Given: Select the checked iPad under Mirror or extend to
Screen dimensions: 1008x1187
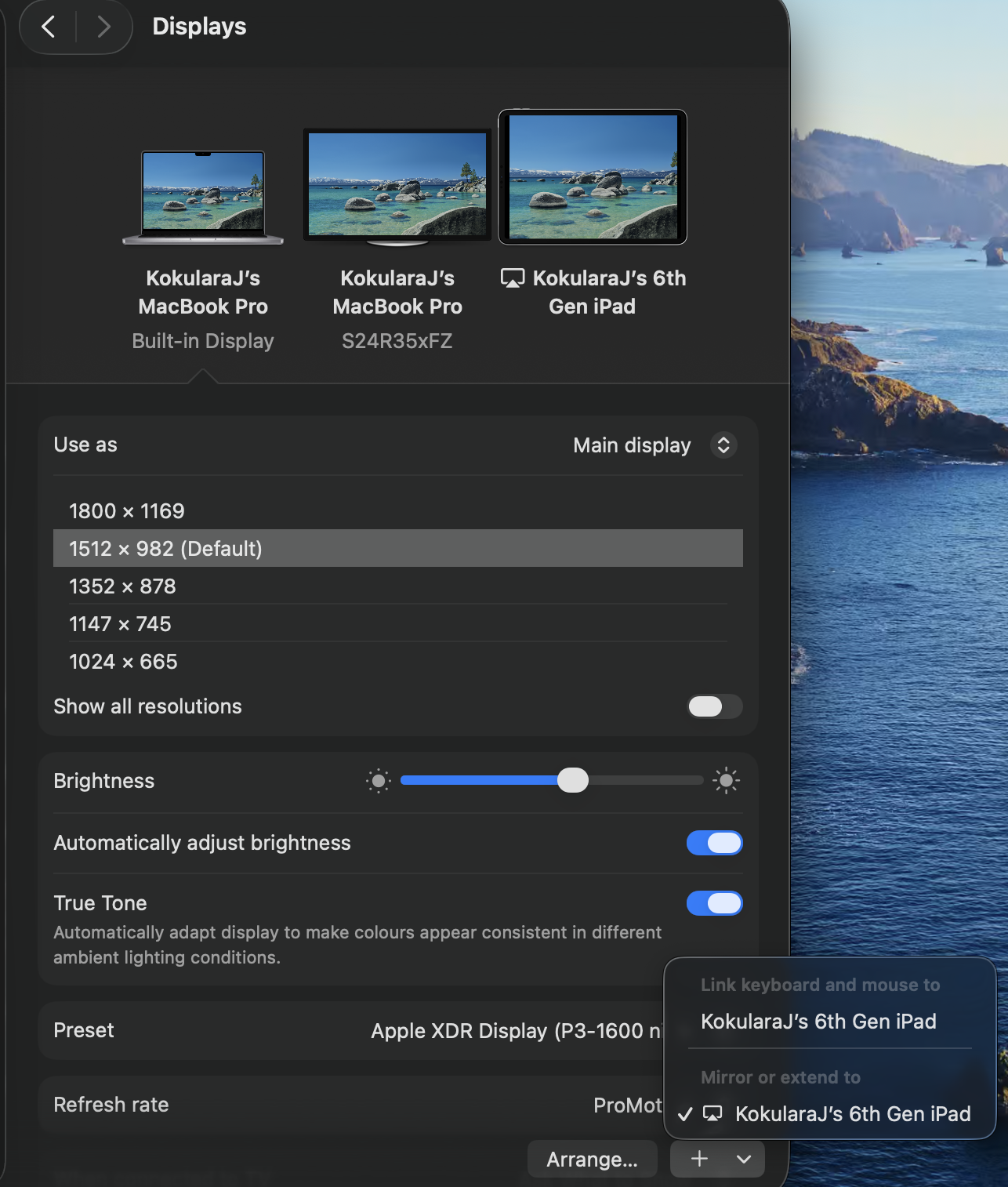Looking at the screenshot, I should pyautogui.click(x=829, y=1114).
